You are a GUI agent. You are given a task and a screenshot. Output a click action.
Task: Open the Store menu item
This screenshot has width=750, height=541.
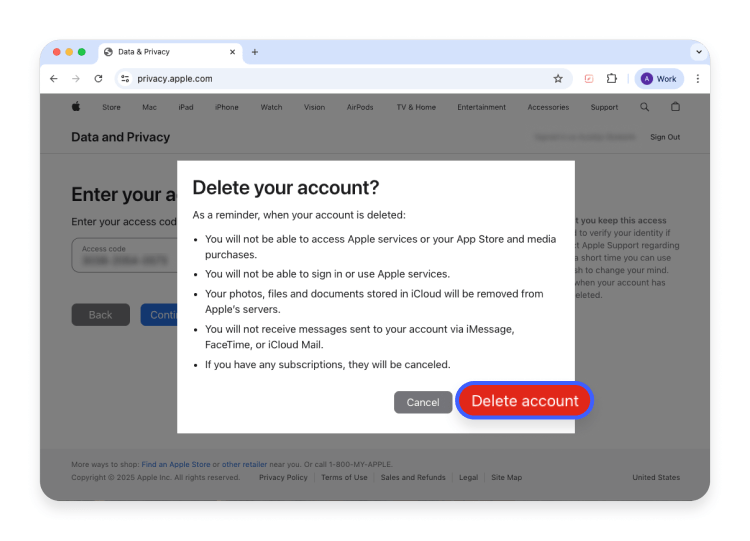(x=111, y=107)
